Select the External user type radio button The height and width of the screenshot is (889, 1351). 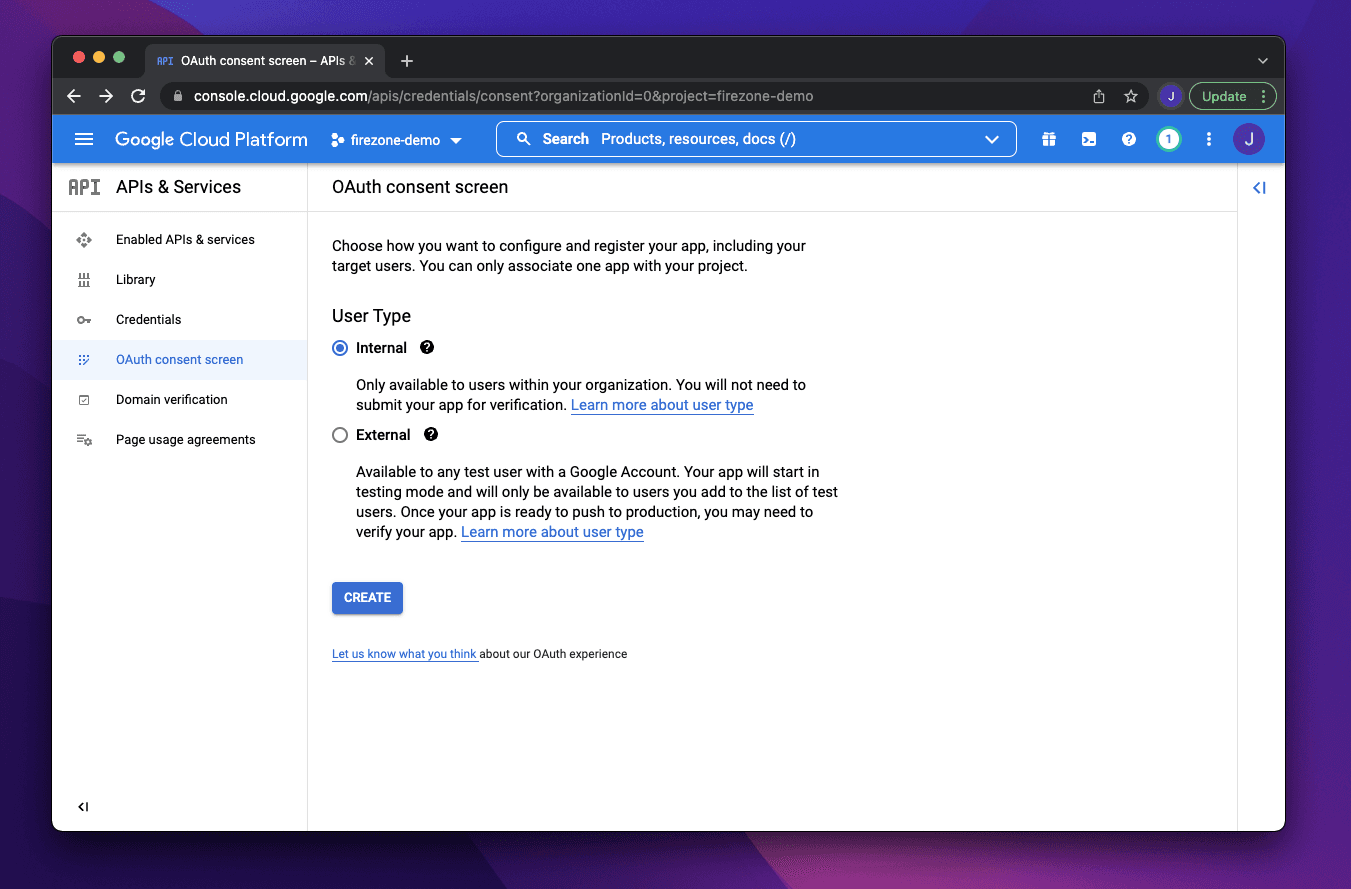(339, 434)
